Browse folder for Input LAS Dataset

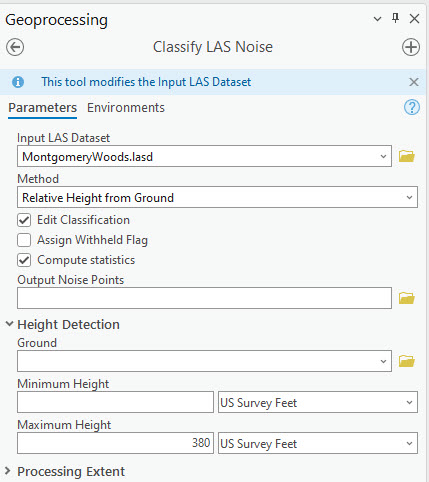[407, 156]
